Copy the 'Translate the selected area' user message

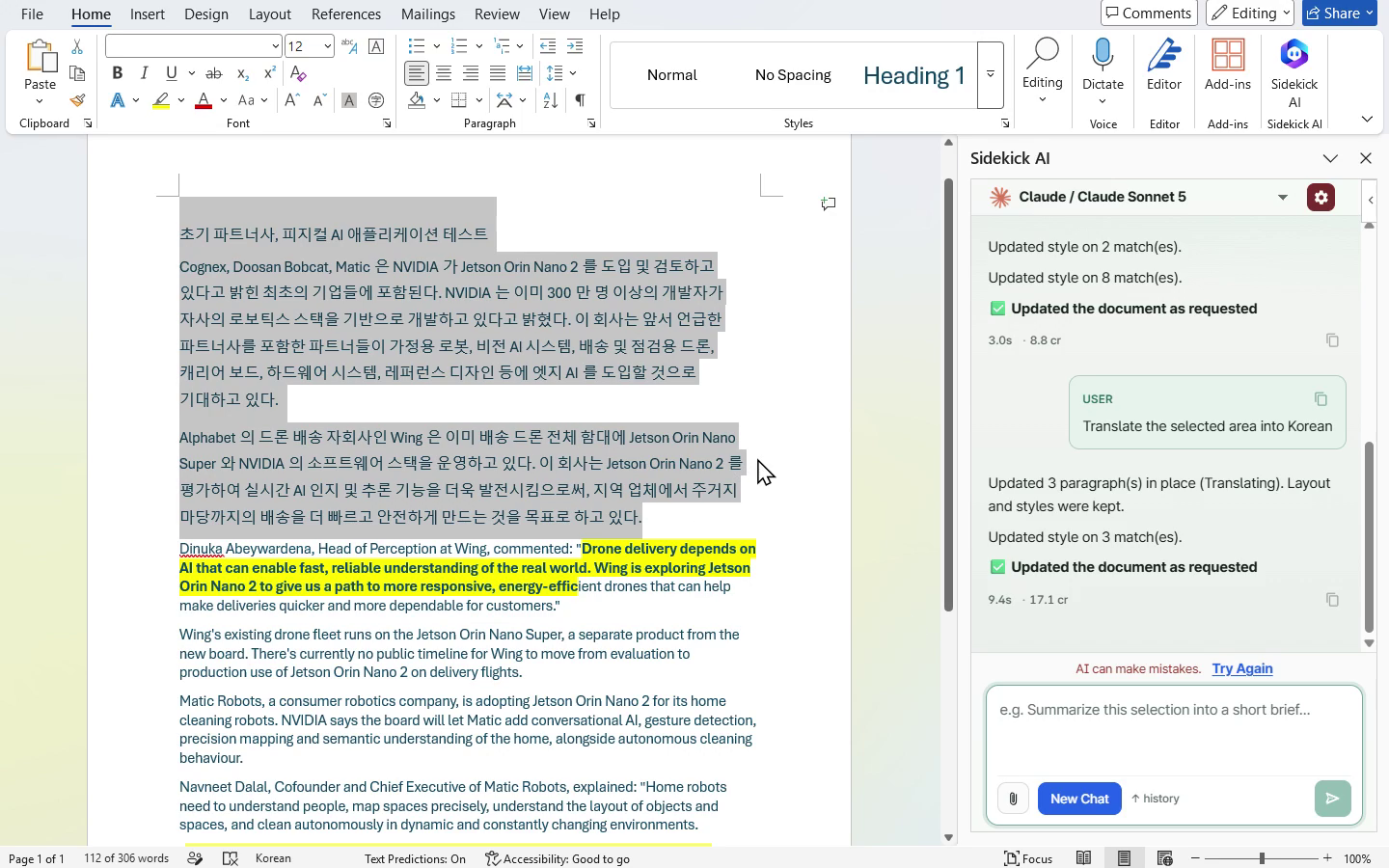click(1321, 399)
